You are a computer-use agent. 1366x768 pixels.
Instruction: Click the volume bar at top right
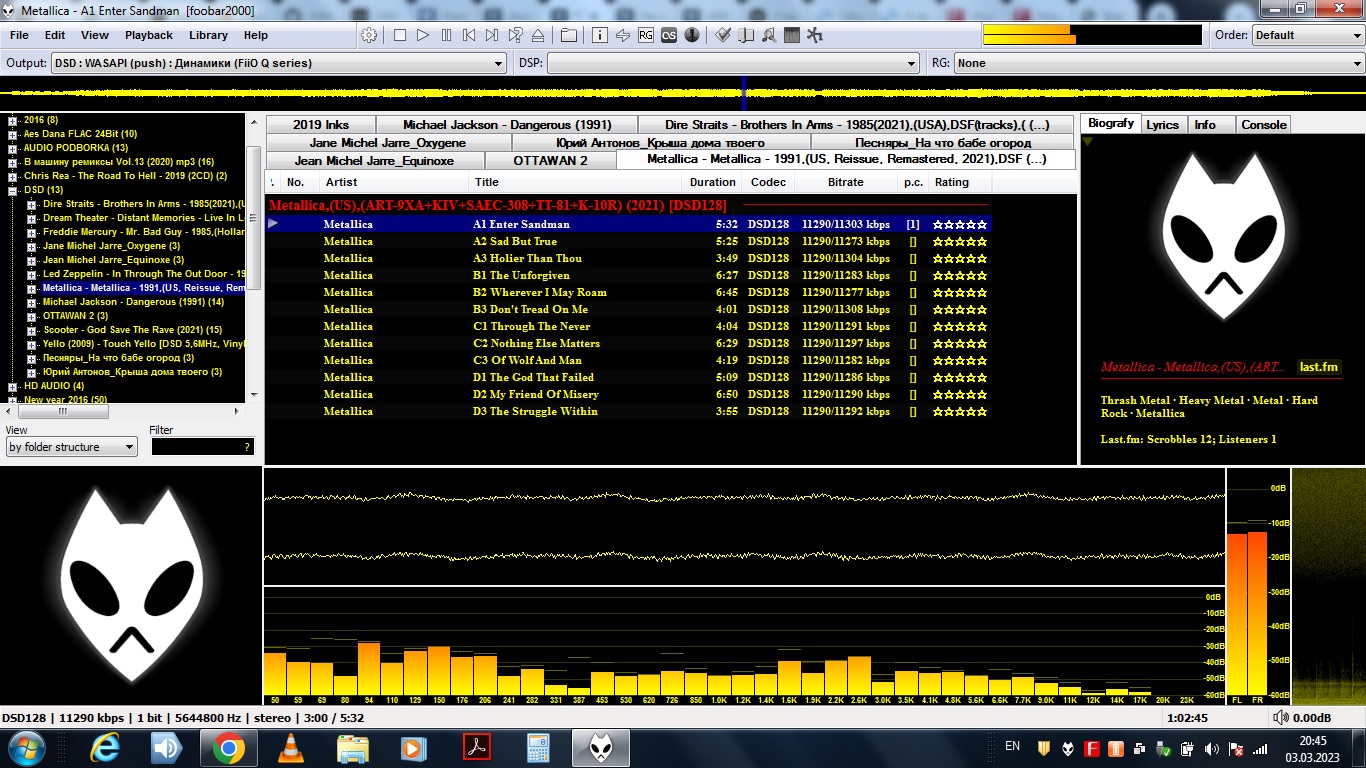[1092, 35]
